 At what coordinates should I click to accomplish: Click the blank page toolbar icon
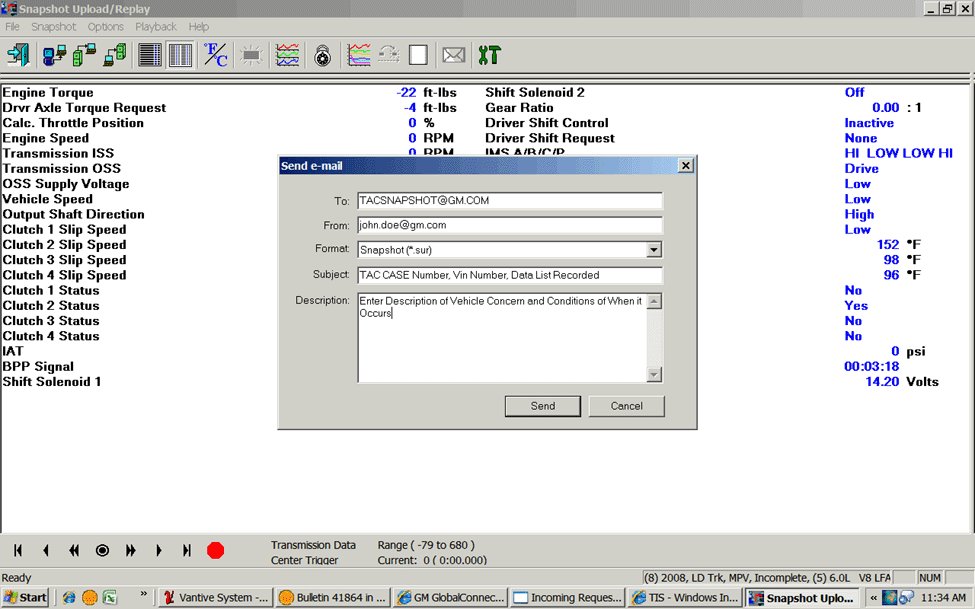418,55
